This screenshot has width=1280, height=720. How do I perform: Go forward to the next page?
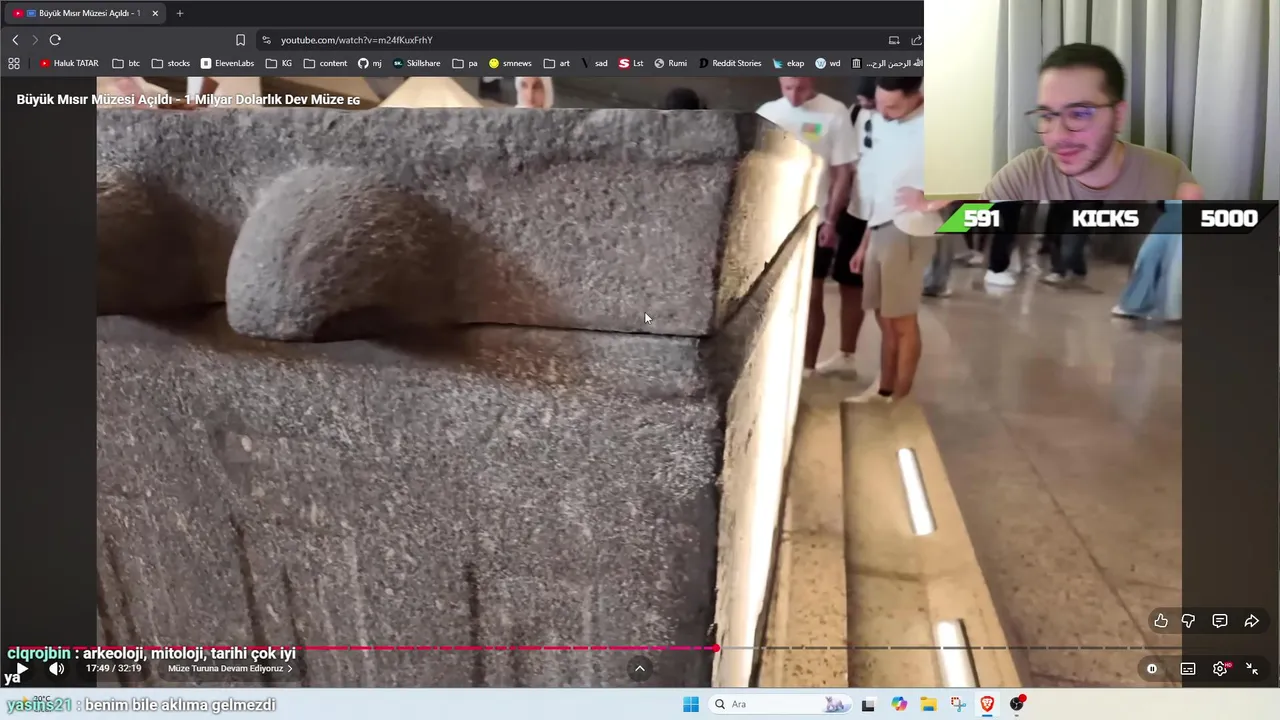tap(34, 40)
